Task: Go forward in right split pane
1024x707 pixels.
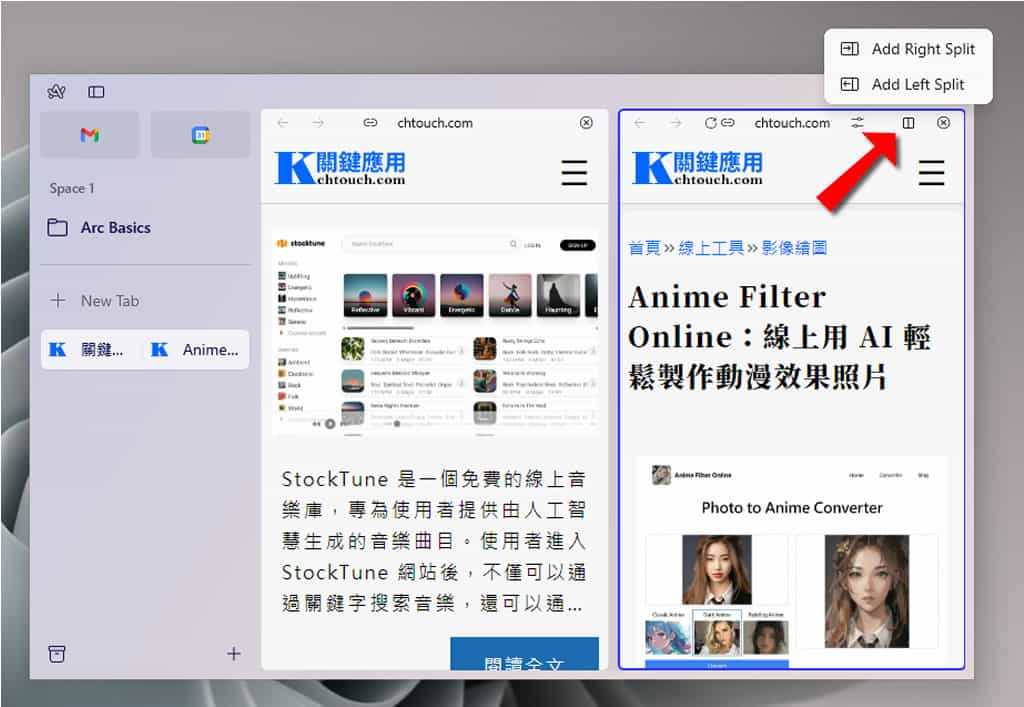Action: pyautogui.click(x=675, y=123)
